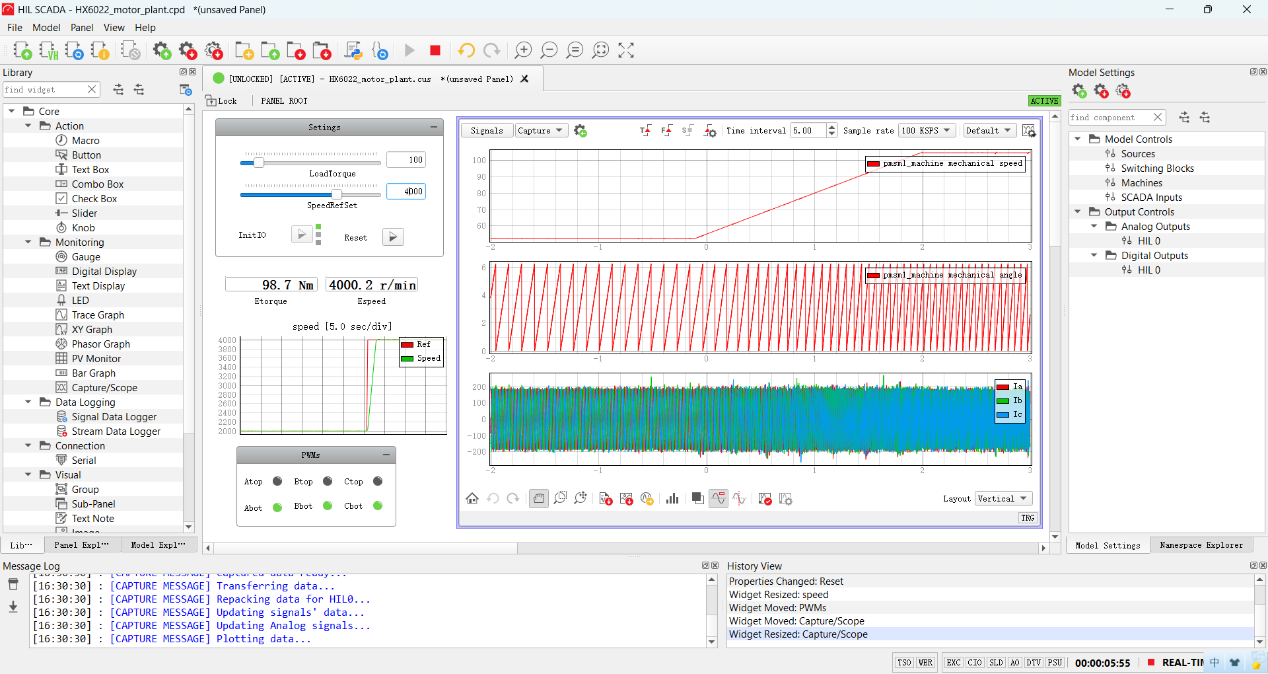Open the Layout Vertical dropdown
This screenshot has width=1268, height=674.
1003,499
